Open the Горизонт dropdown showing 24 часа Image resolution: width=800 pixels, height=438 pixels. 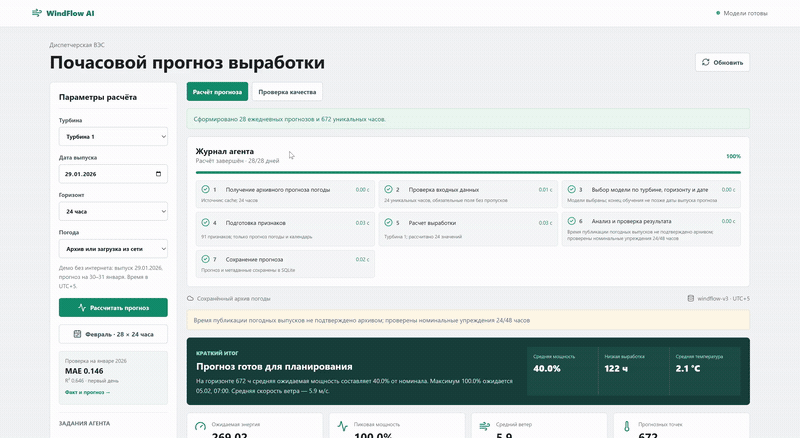click(x=113, y=211)
